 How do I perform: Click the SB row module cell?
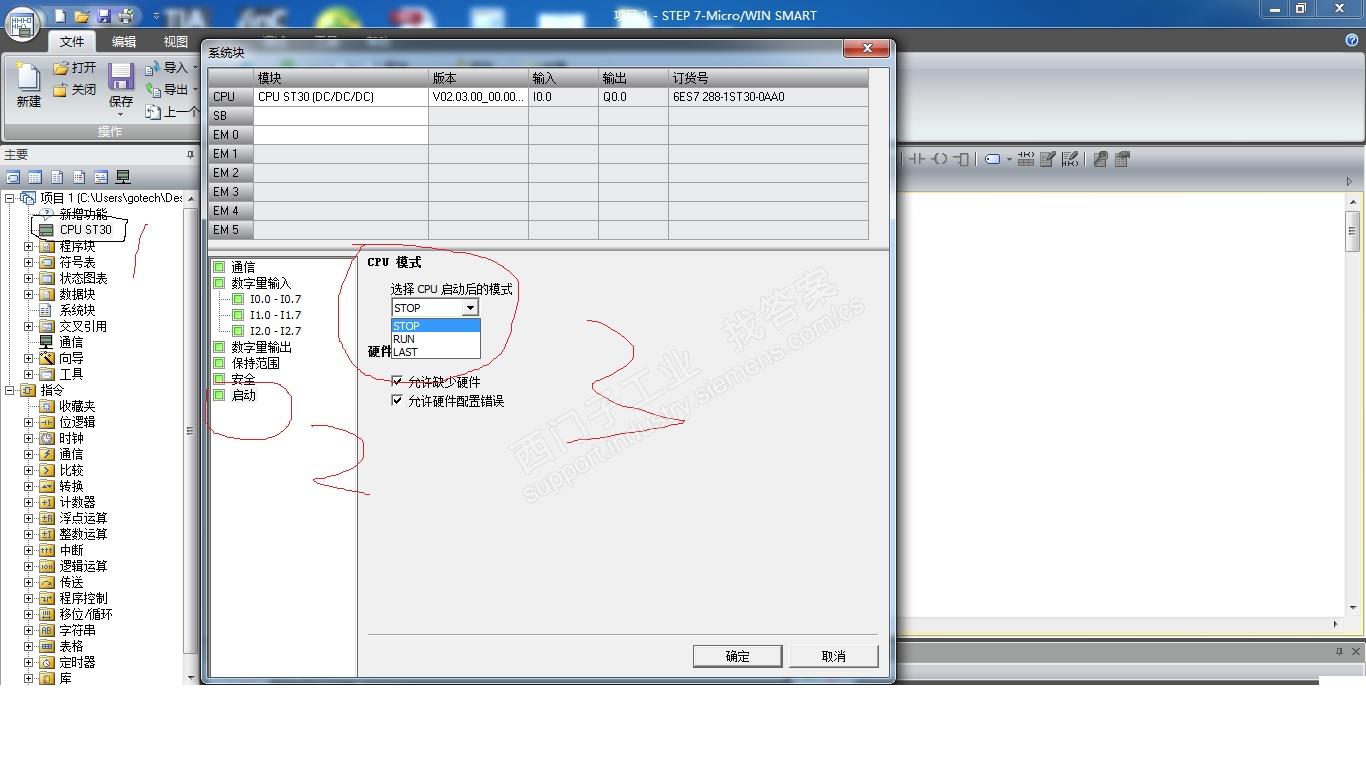pos(341,116)
